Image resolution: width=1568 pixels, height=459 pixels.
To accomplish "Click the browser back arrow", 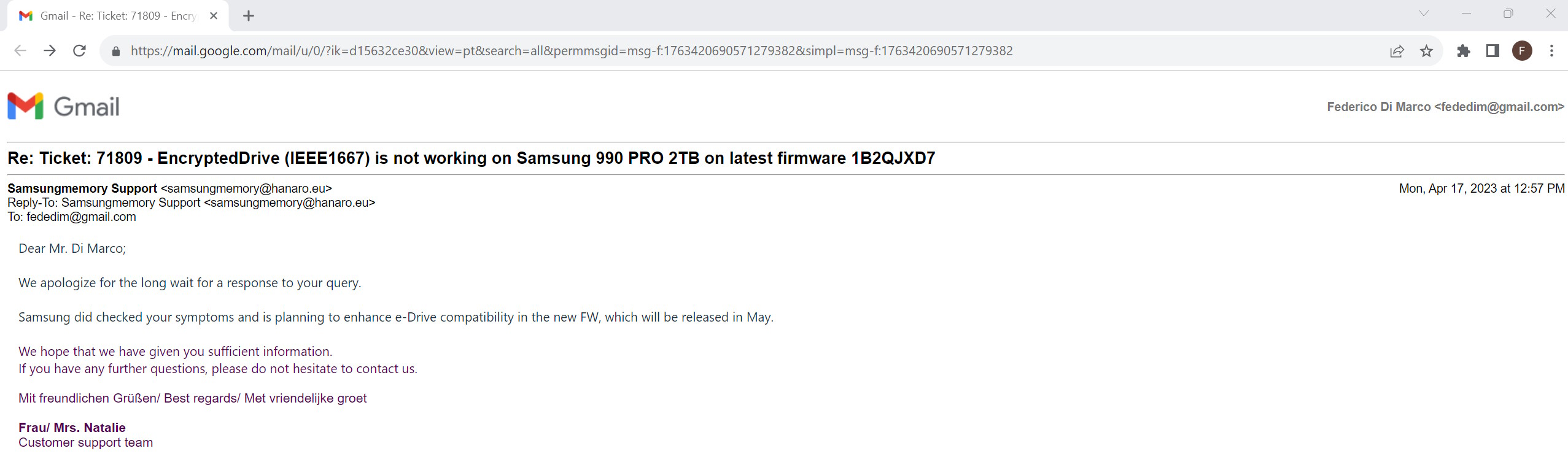I will tap(20, 51).
